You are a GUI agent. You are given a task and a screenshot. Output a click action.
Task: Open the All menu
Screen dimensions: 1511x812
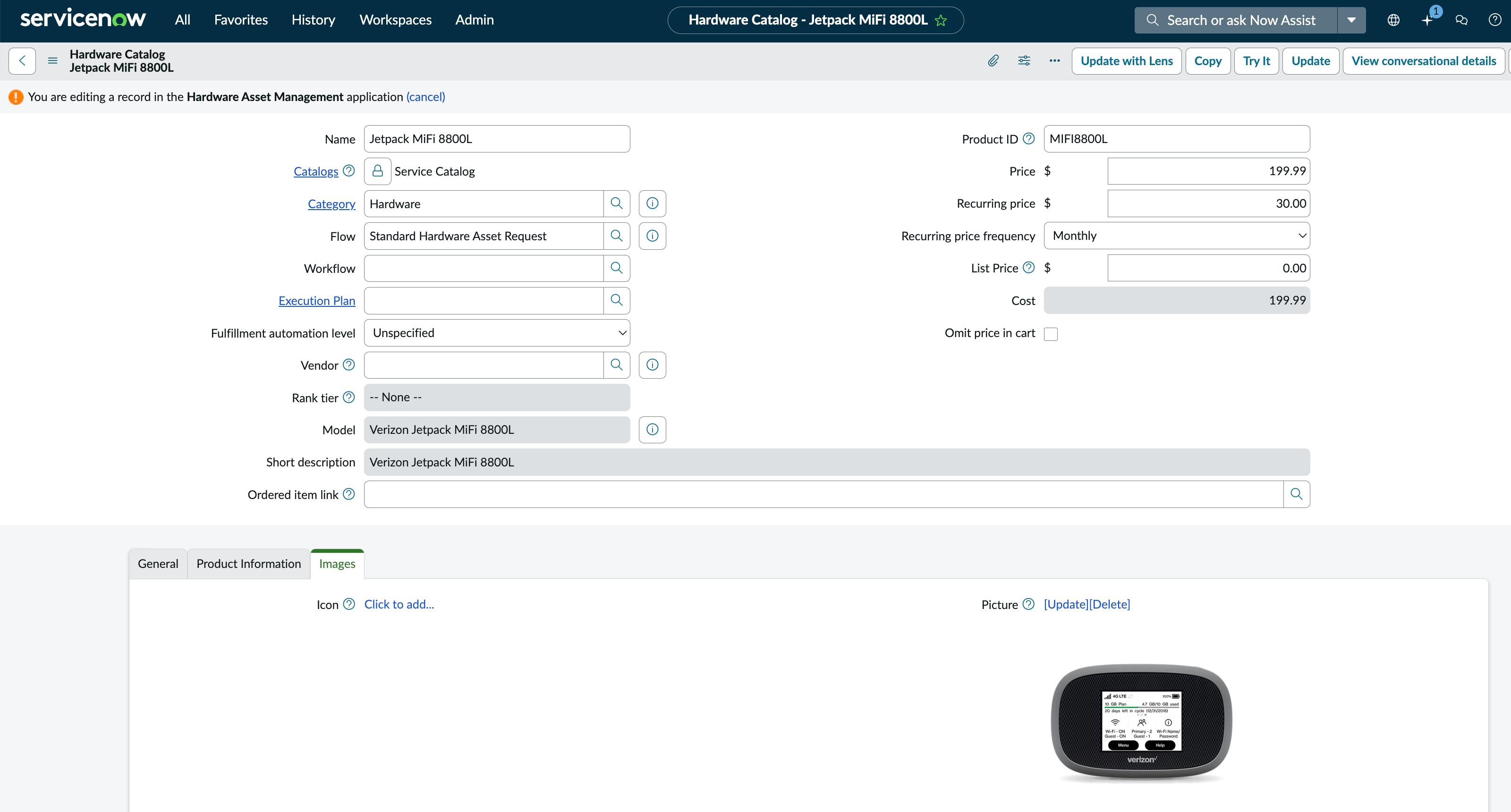click(182, 20)
